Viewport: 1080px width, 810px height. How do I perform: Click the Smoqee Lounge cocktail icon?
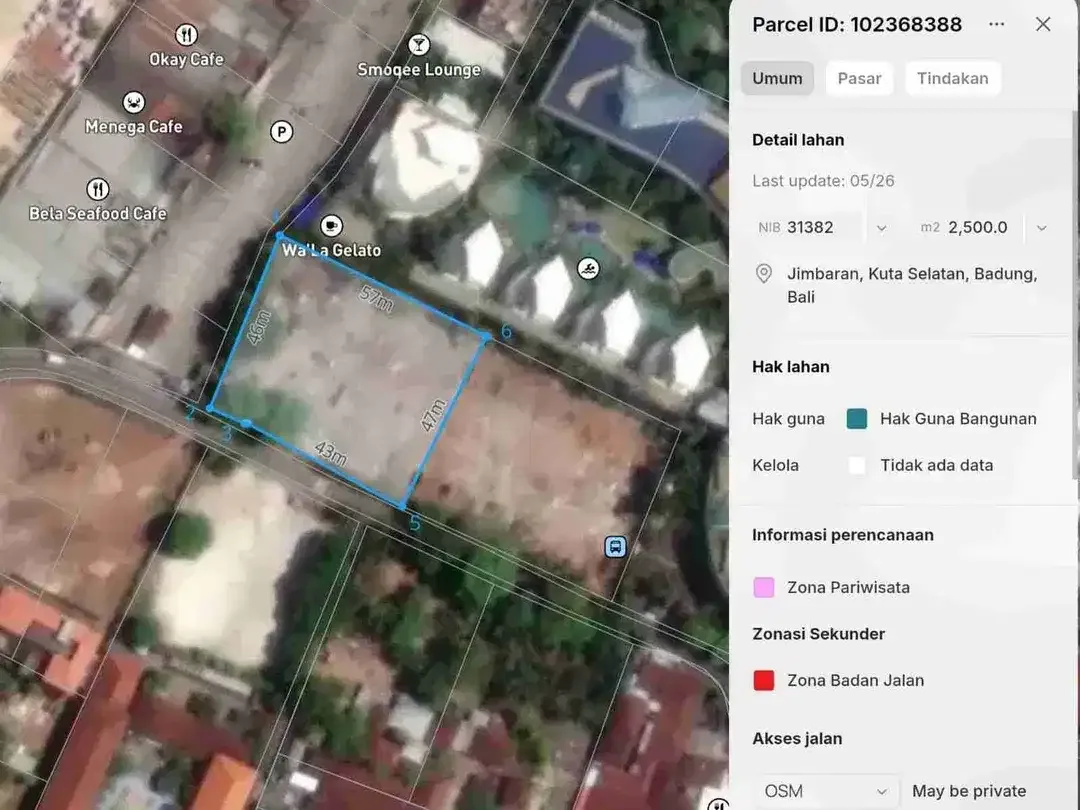(x=419, y=45)
